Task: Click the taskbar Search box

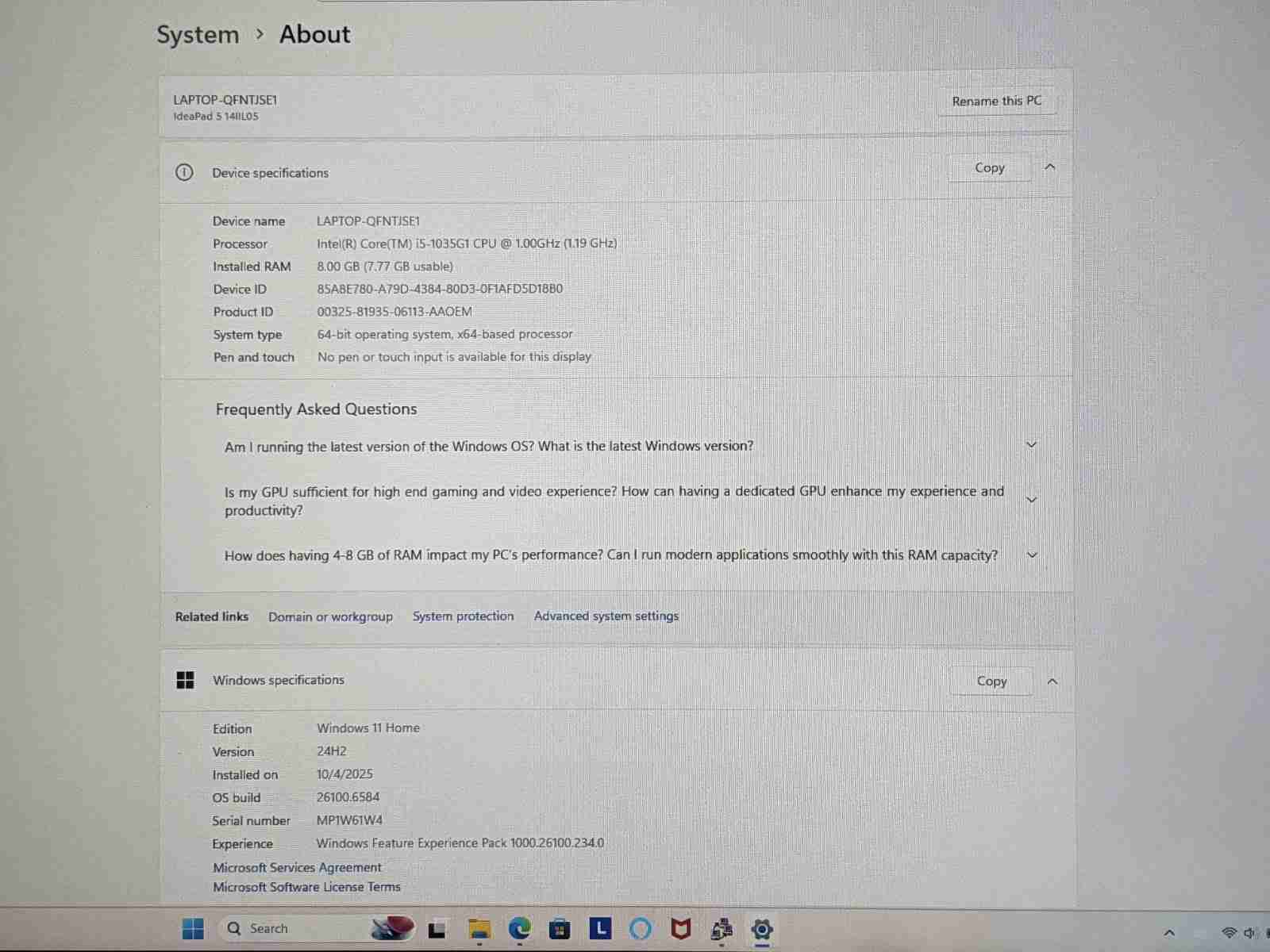Action: 294,928
